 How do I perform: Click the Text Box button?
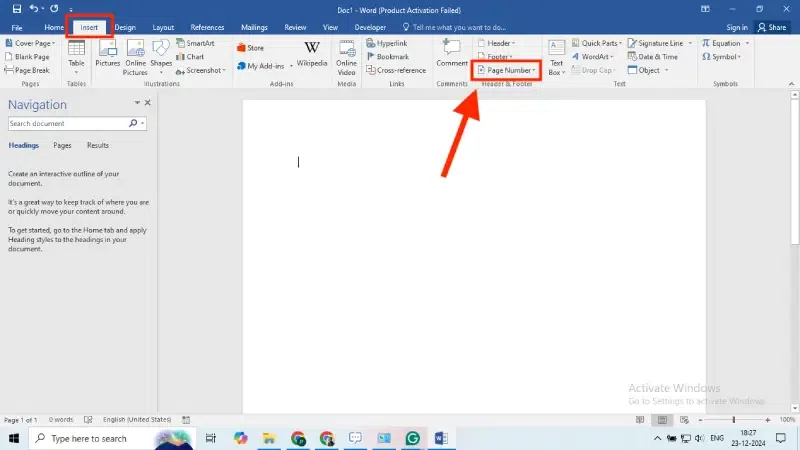coord(556,57)
